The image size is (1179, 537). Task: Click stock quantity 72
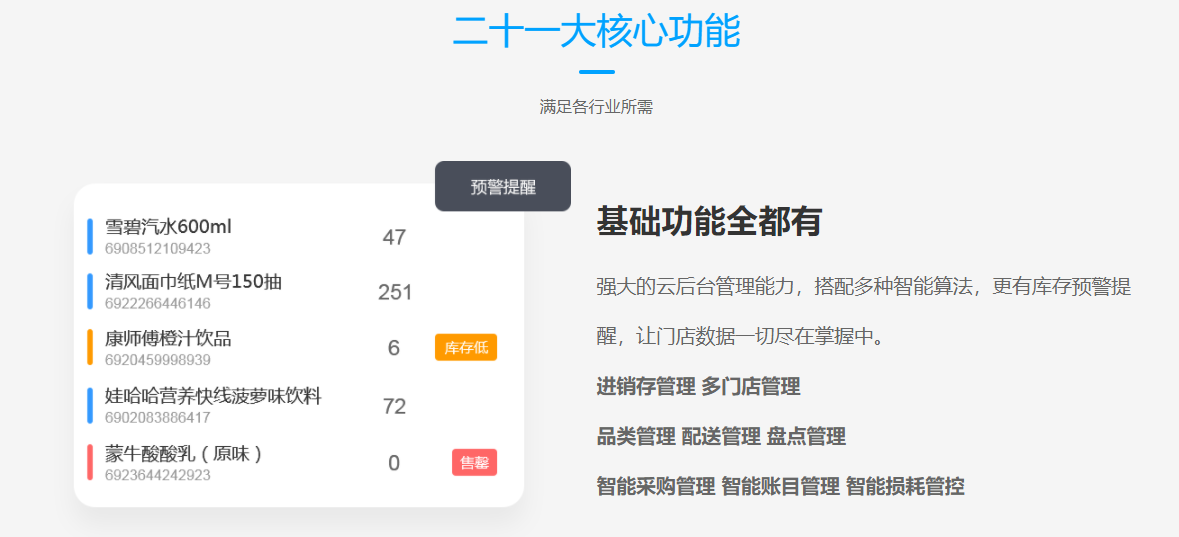pos(394,407)
